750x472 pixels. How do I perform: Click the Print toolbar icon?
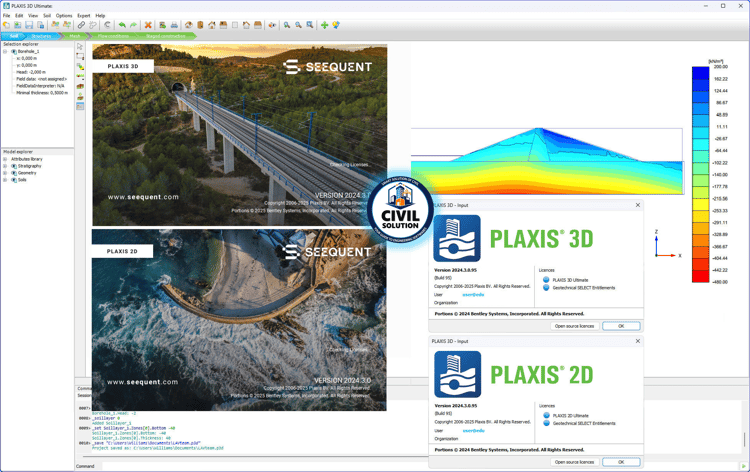174,25
